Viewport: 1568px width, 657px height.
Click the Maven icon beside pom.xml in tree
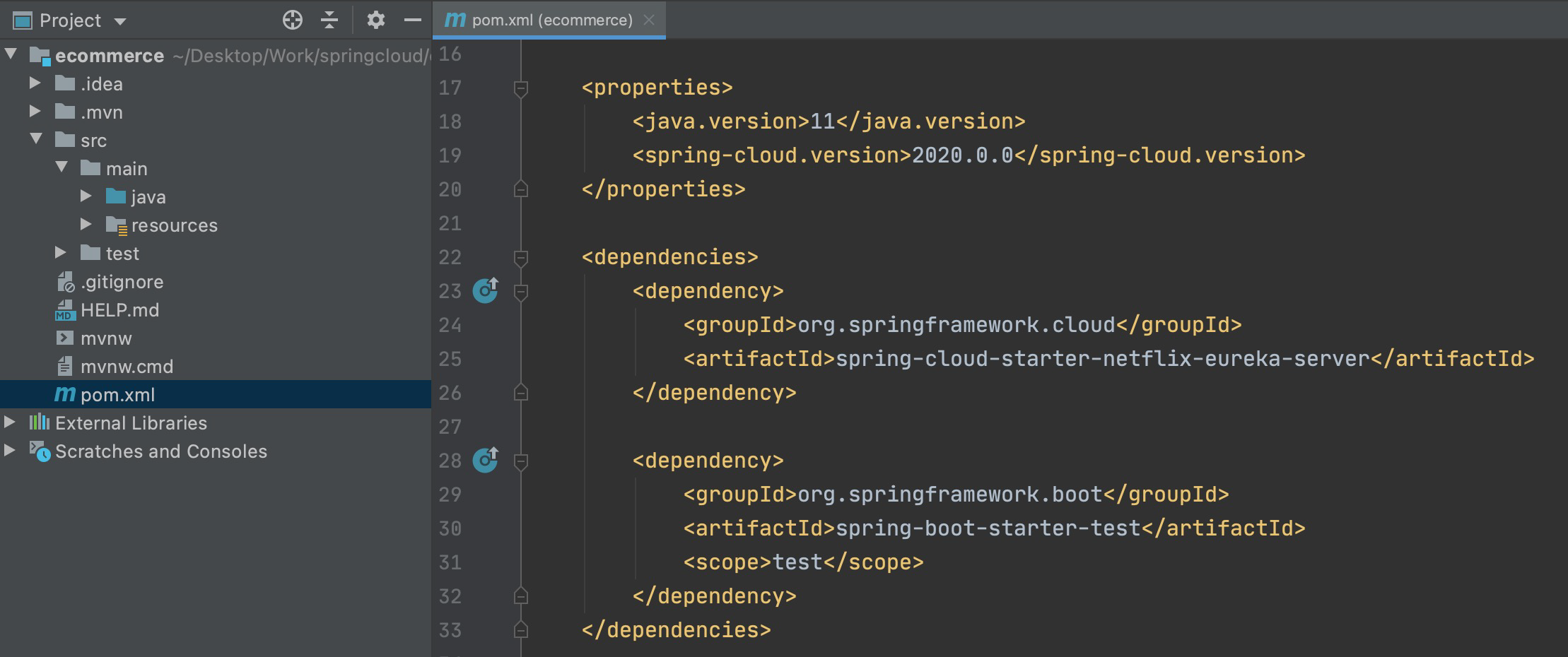coord(65,394)
